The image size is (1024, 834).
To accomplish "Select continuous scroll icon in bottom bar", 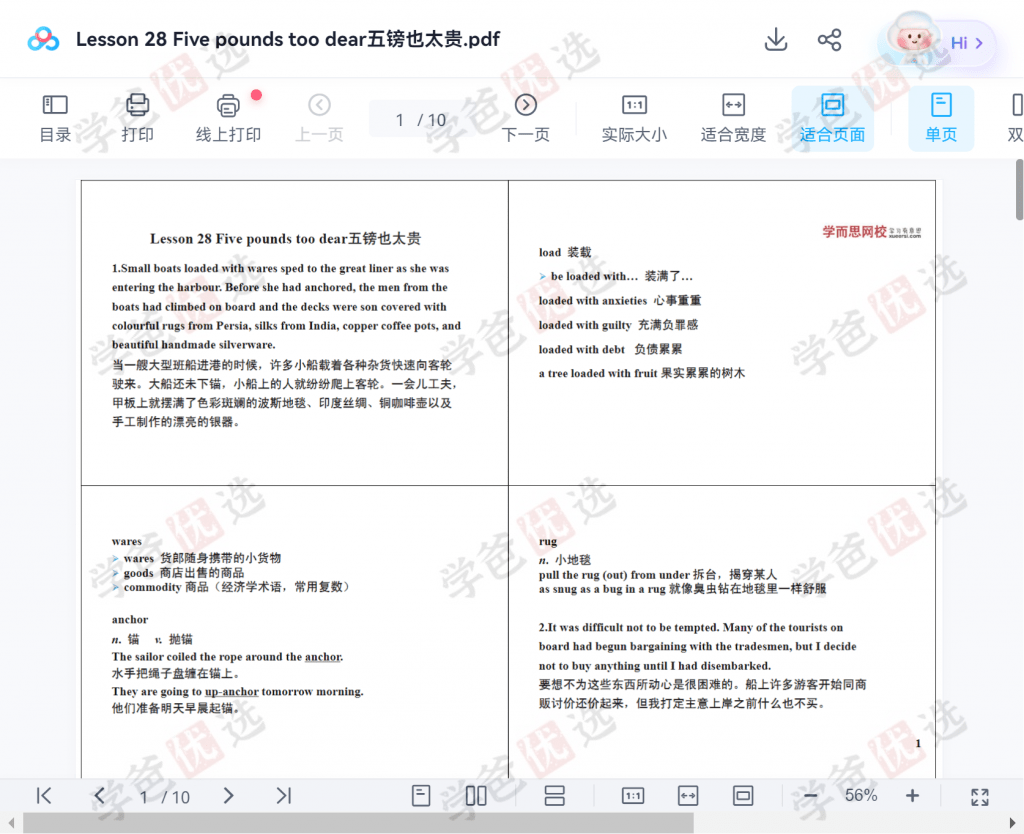I will pyautogui.click(x=554, y=795).
